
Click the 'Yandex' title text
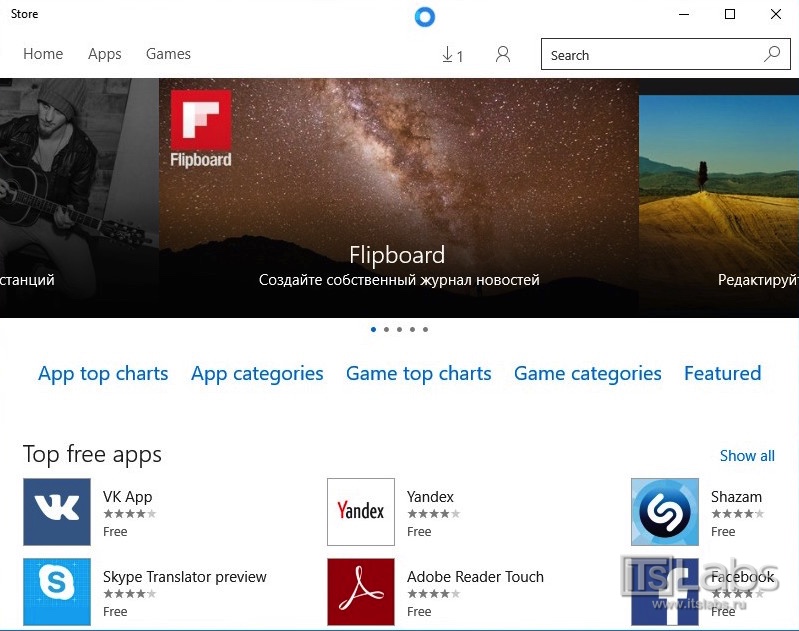point(430,497)
